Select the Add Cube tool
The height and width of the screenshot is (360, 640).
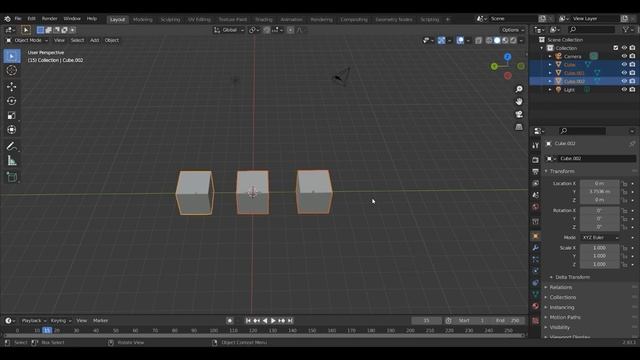[x=12, y=177]
